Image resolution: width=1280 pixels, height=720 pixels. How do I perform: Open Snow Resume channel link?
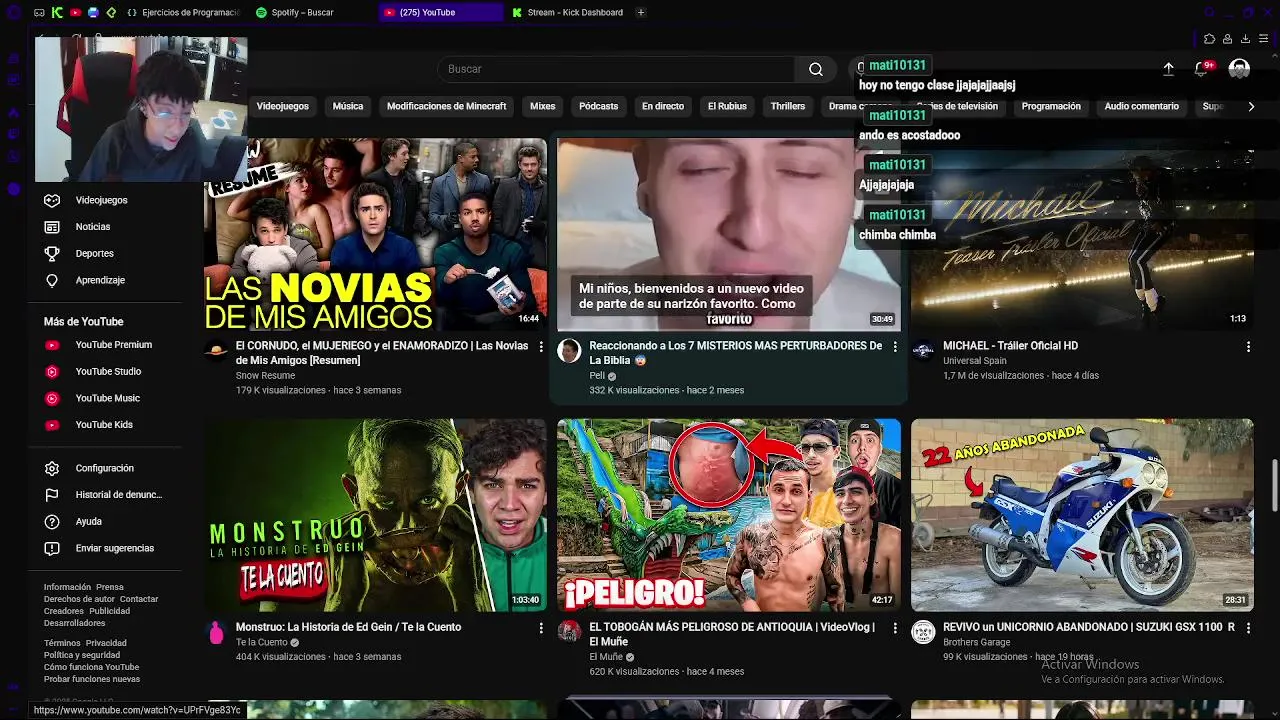[265, 376]
